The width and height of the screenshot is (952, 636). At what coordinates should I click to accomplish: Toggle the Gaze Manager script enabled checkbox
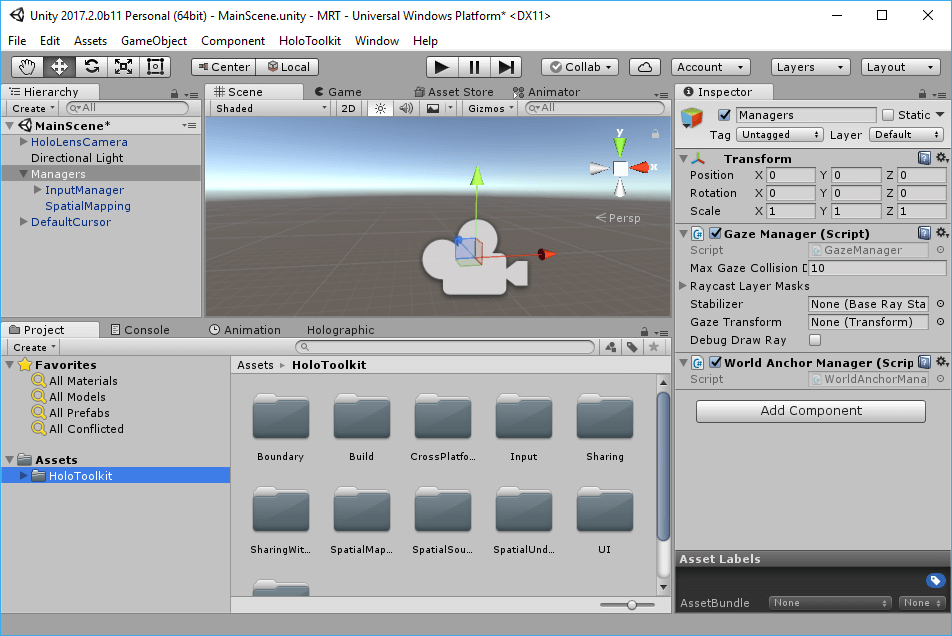715,233
